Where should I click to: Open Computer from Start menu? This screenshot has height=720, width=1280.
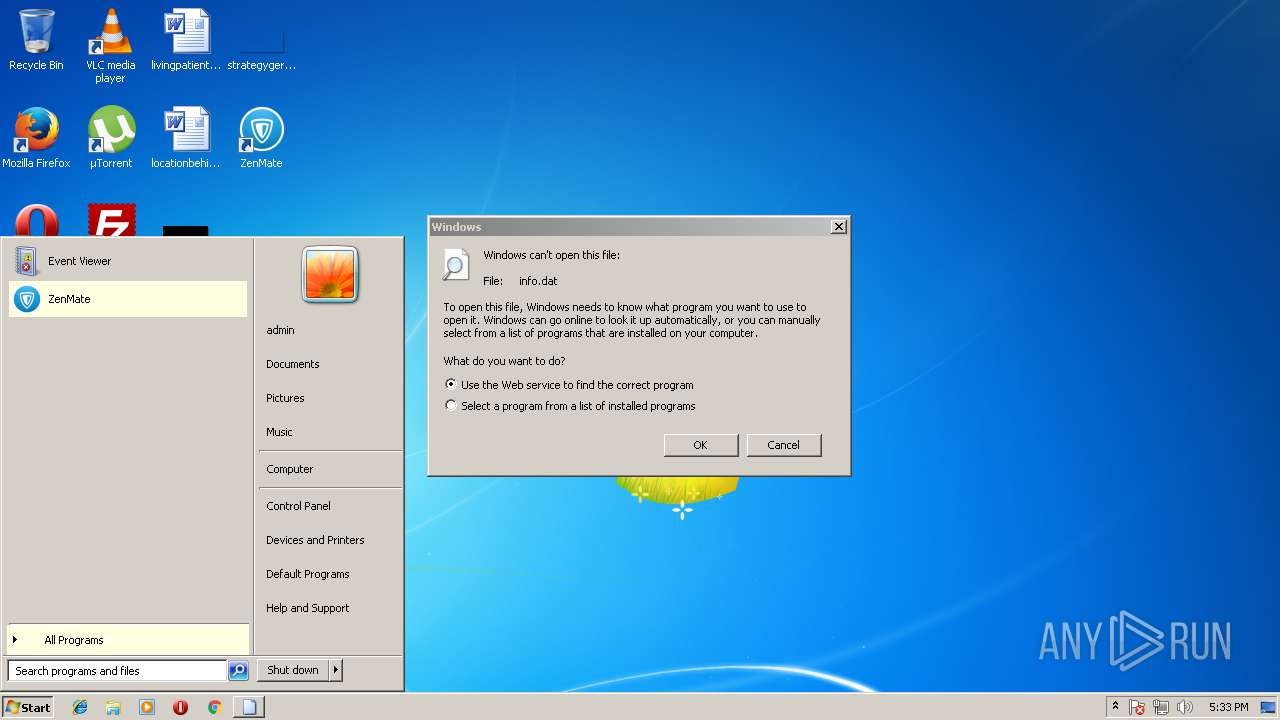289,469
